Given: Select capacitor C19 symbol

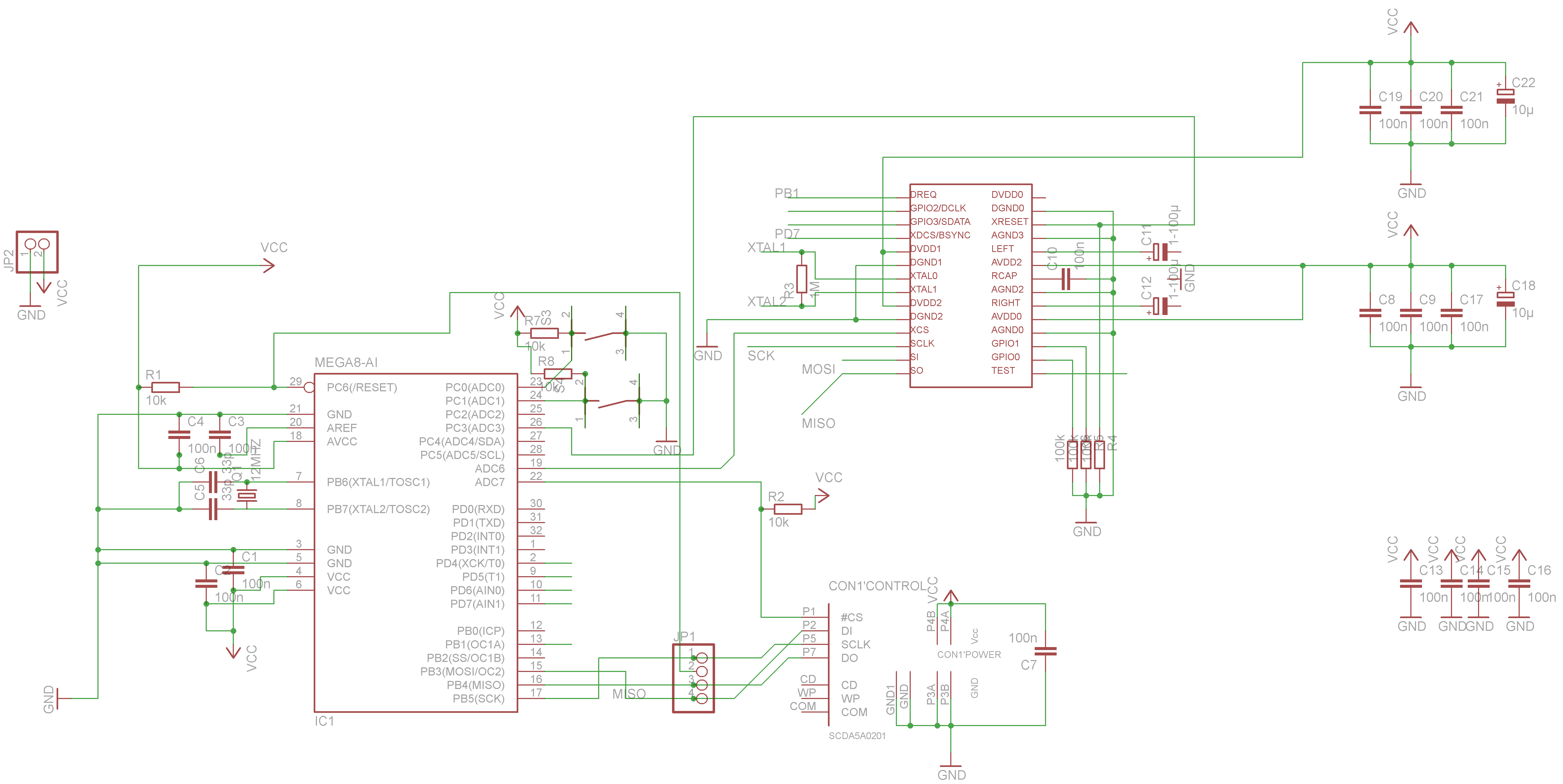Looking at the screenshot, I should pos(1370,110).
